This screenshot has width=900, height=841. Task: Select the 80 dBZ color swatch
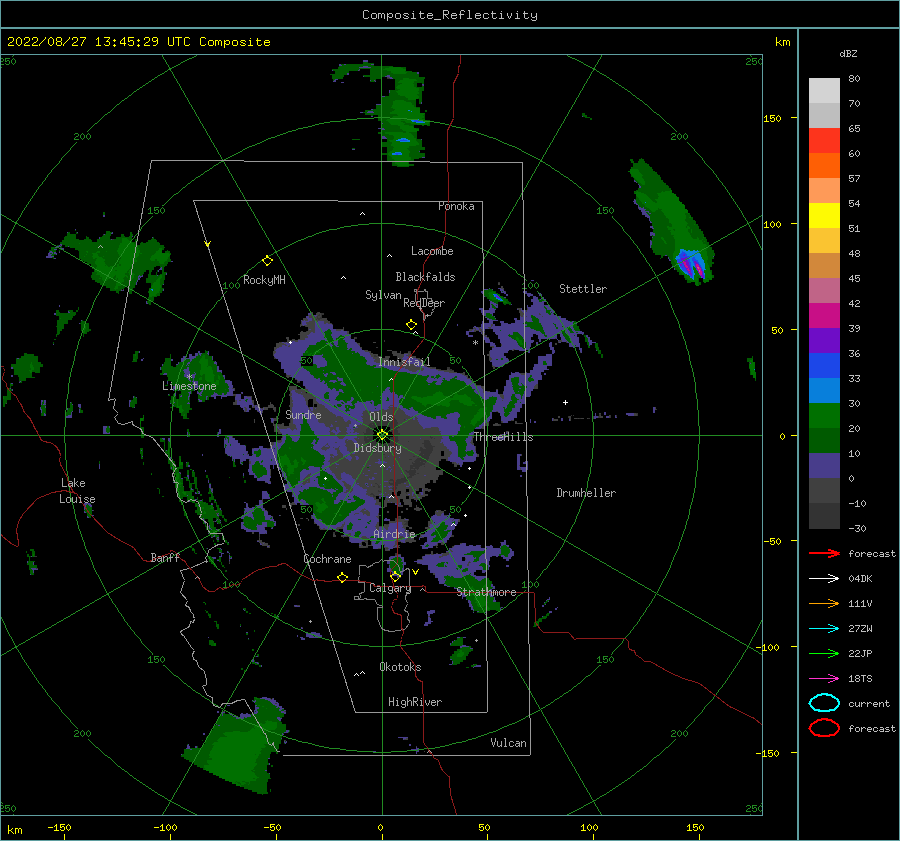pos(824,91)
